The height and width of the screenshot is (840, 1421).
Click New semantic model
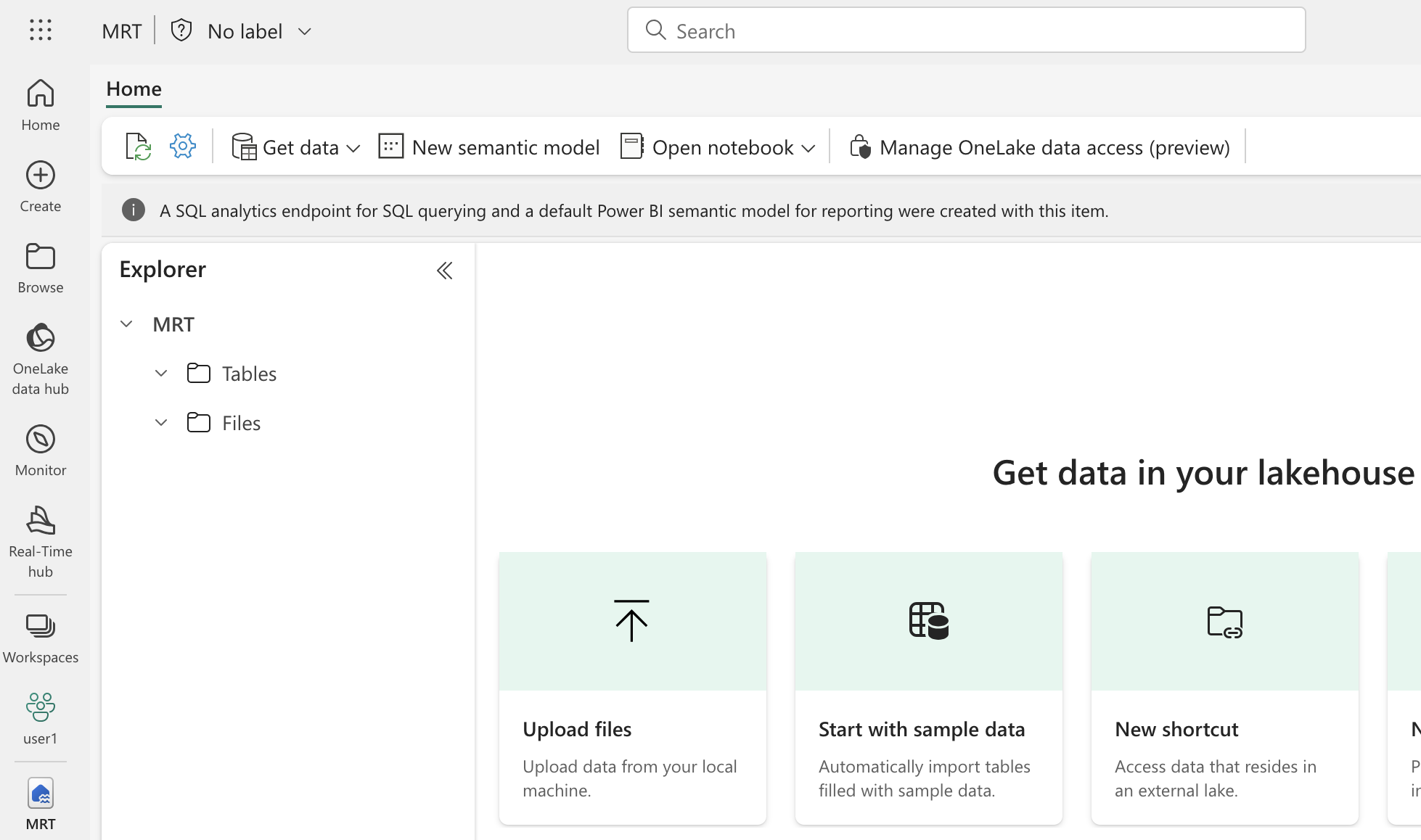[x=489, y=147]
